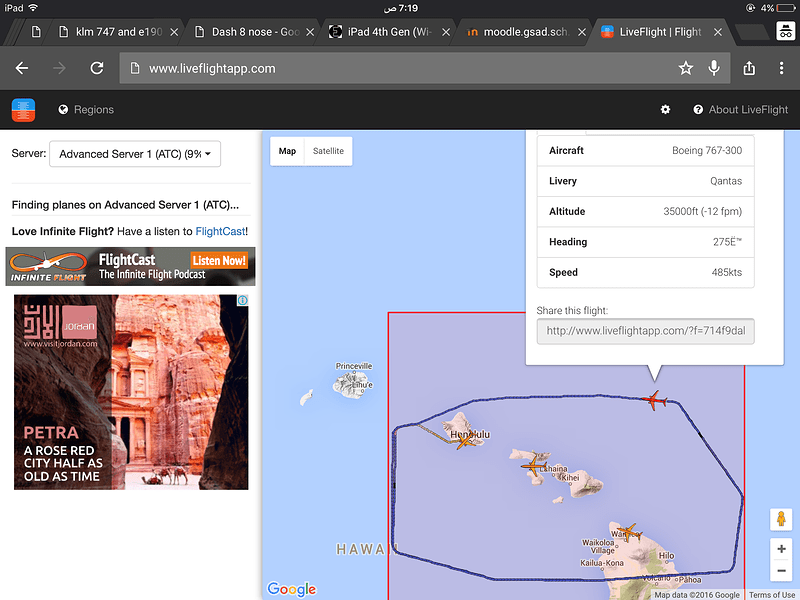This screenshot has height=600, width=800.
Task: Open Street View pegman icon
Action: pyautogui.click(x=781, y=520)
